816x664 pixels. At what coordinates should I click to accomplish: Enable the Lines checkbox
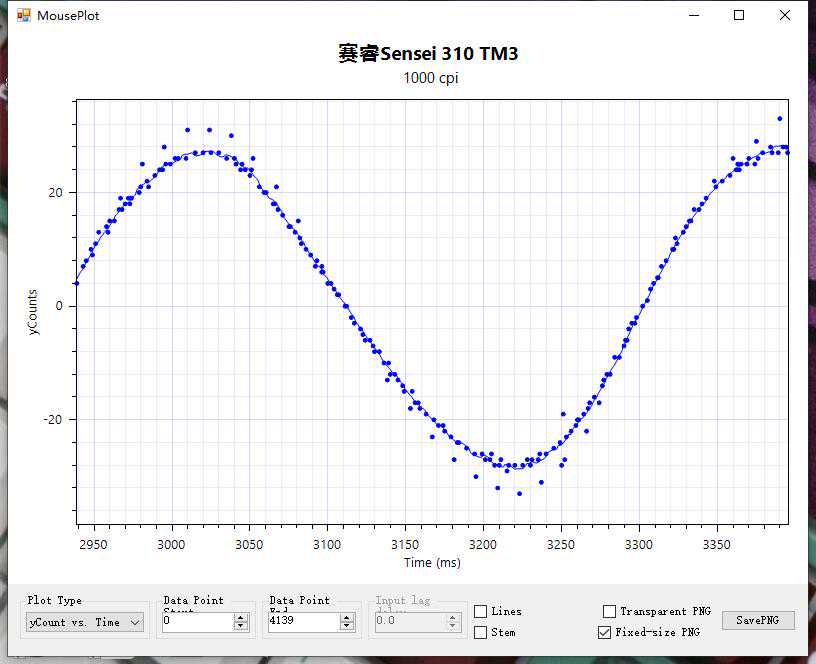tap(481, 611)
